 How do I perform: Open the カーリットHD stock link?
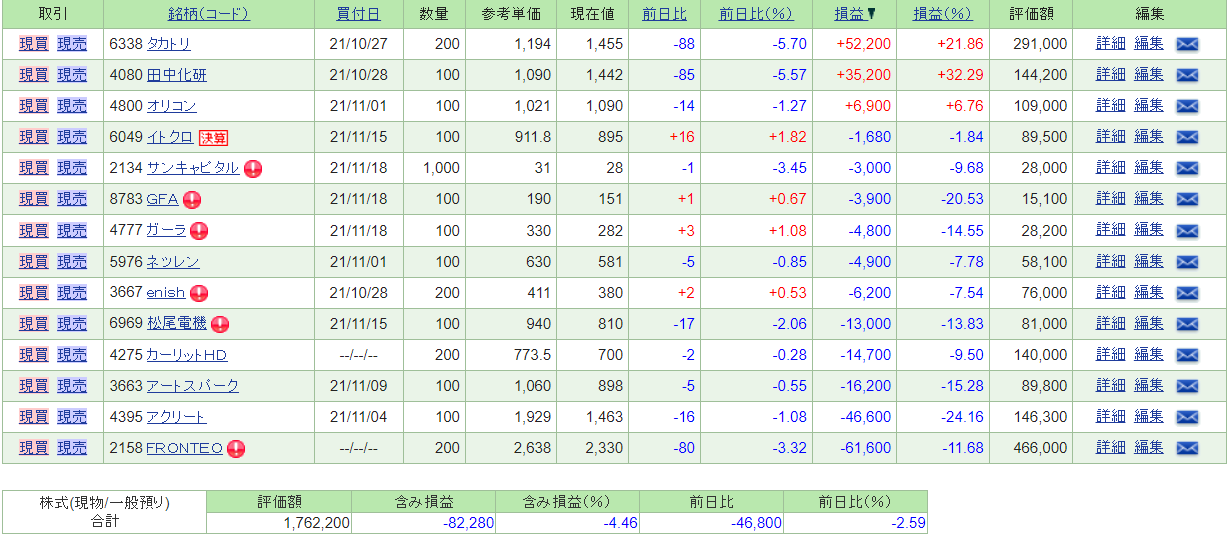(x=186, y=355)
